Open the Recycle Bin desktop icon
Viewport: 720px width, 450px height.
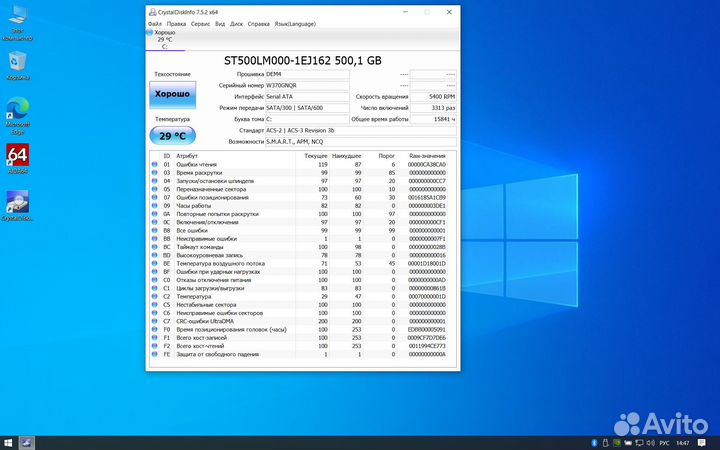point(17,66)
